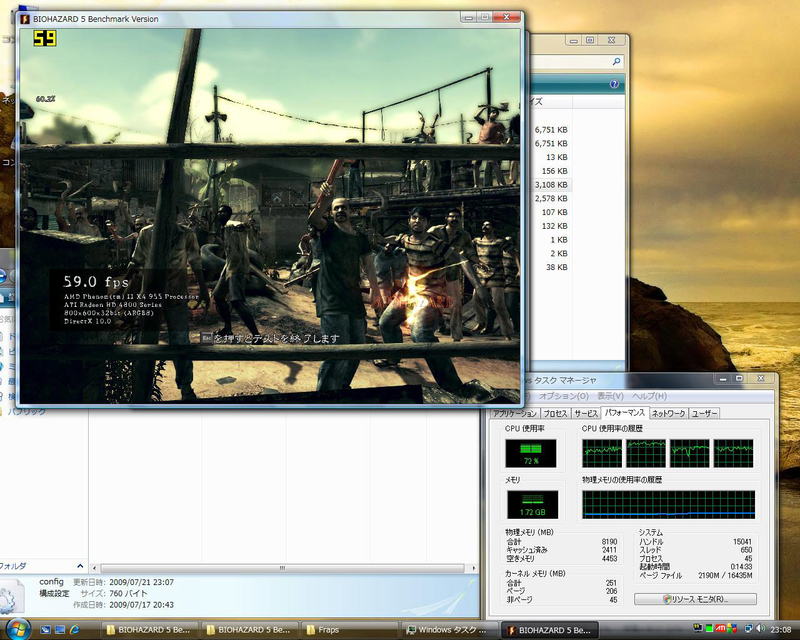The width and height of the screenshot is (800, 640).
Task: Click the physical memory usage history graph
Action: (x=668, y=504)
